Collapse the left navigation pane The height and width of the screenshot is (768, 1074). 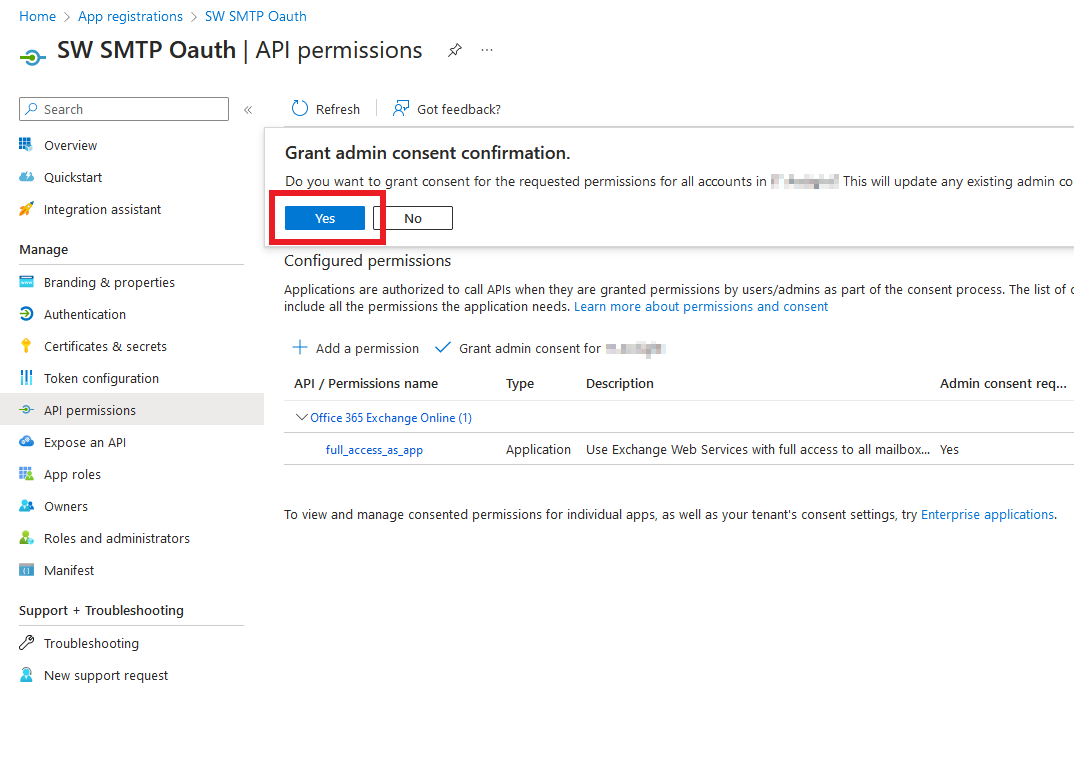(x=247, y=110)
